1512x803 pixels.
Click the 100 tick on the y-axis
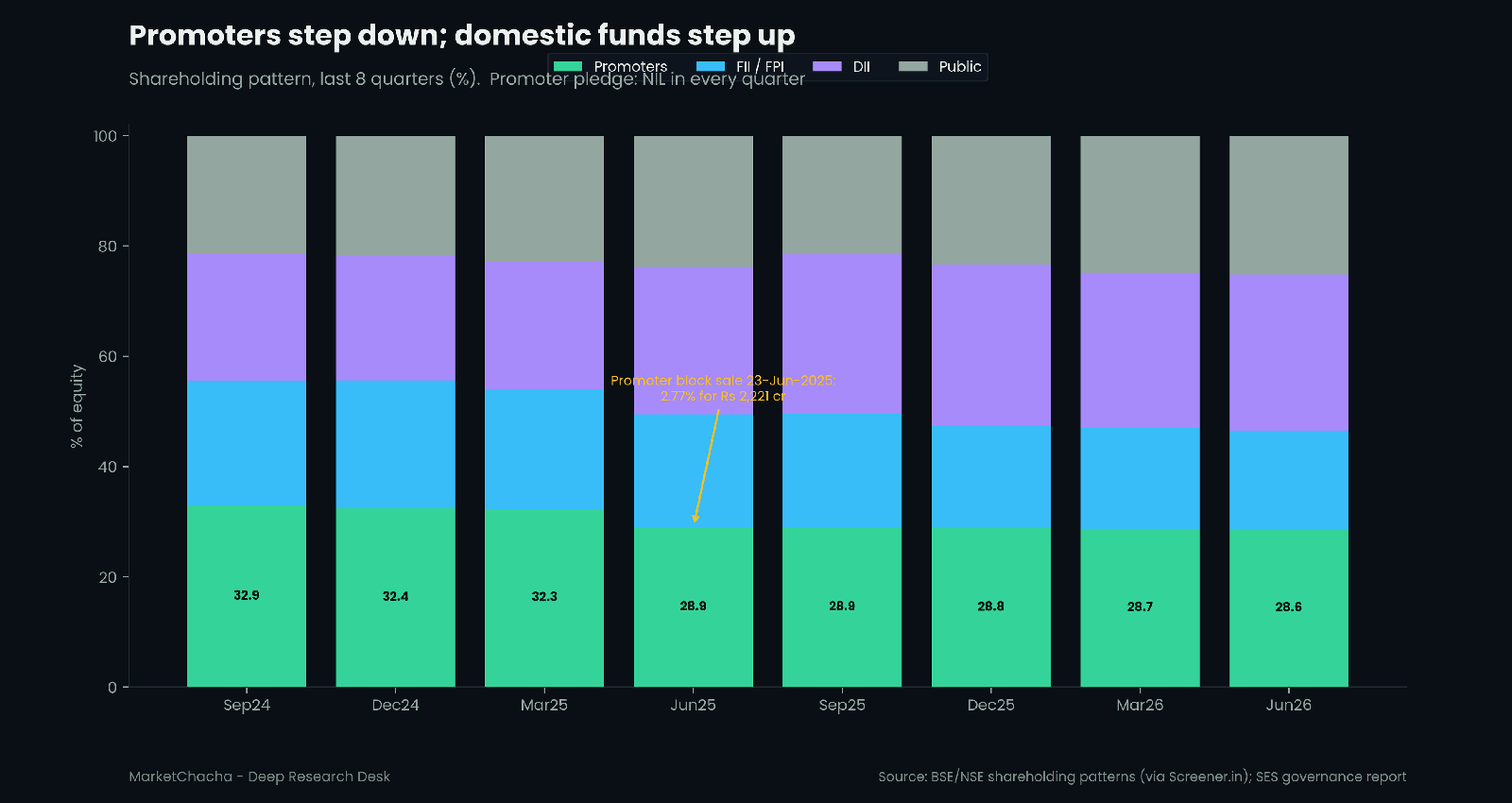[x=105, y=136]
